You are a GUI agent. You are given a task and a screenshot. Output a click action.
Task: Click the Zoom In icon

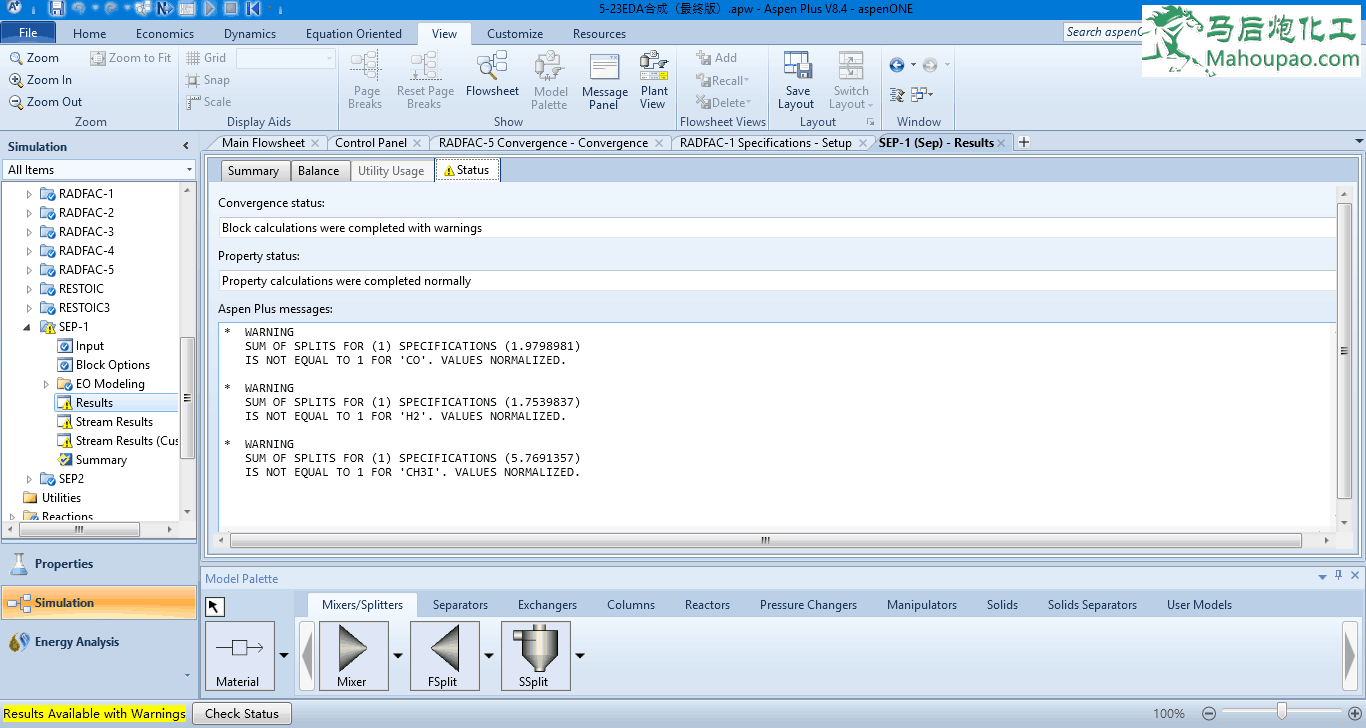tap(17, 80)
